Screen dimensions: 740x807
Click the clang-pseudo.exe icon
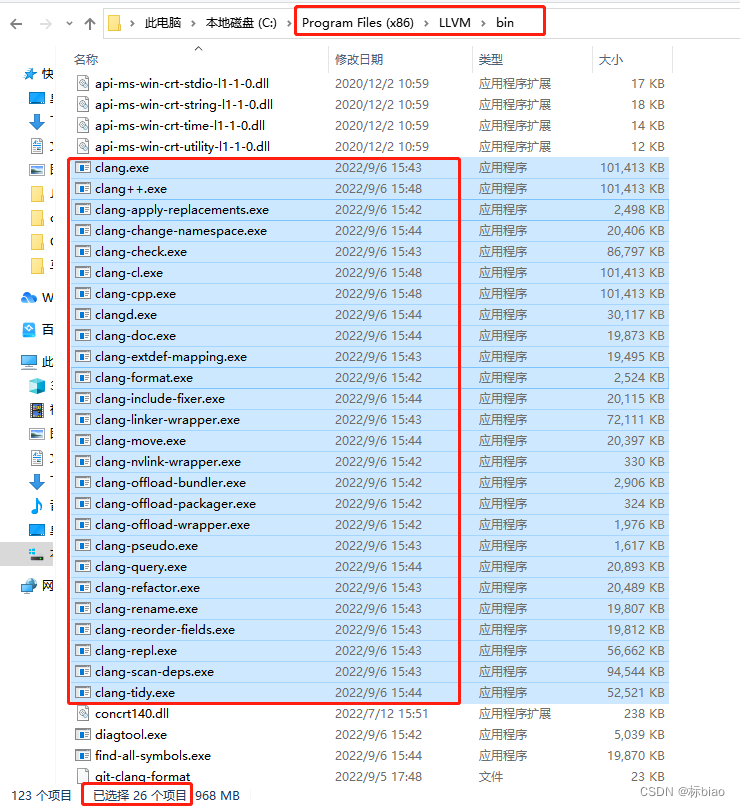click(x=83, y=546)
